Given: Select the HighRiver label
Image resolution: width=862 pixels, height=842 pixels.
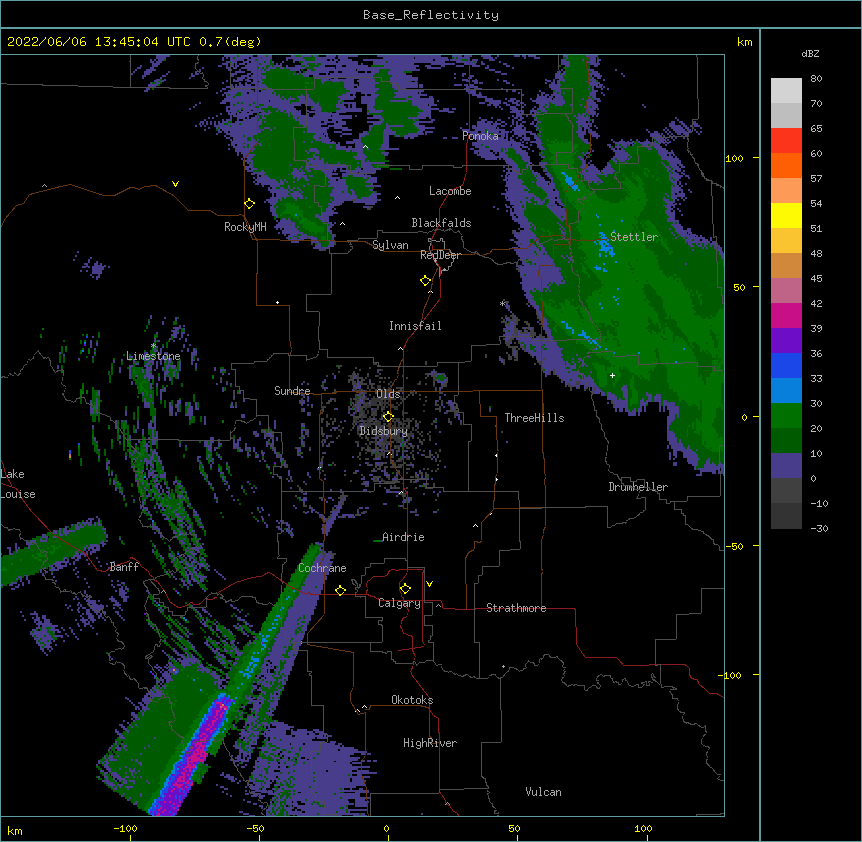Looking at the screenshot, I should coord(430,743).
